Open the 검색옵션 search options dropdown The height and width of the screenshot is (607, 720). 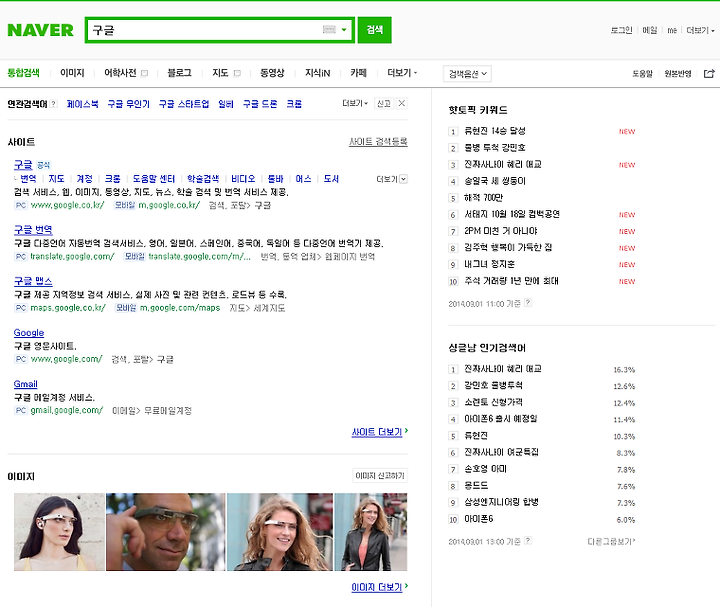467,73
